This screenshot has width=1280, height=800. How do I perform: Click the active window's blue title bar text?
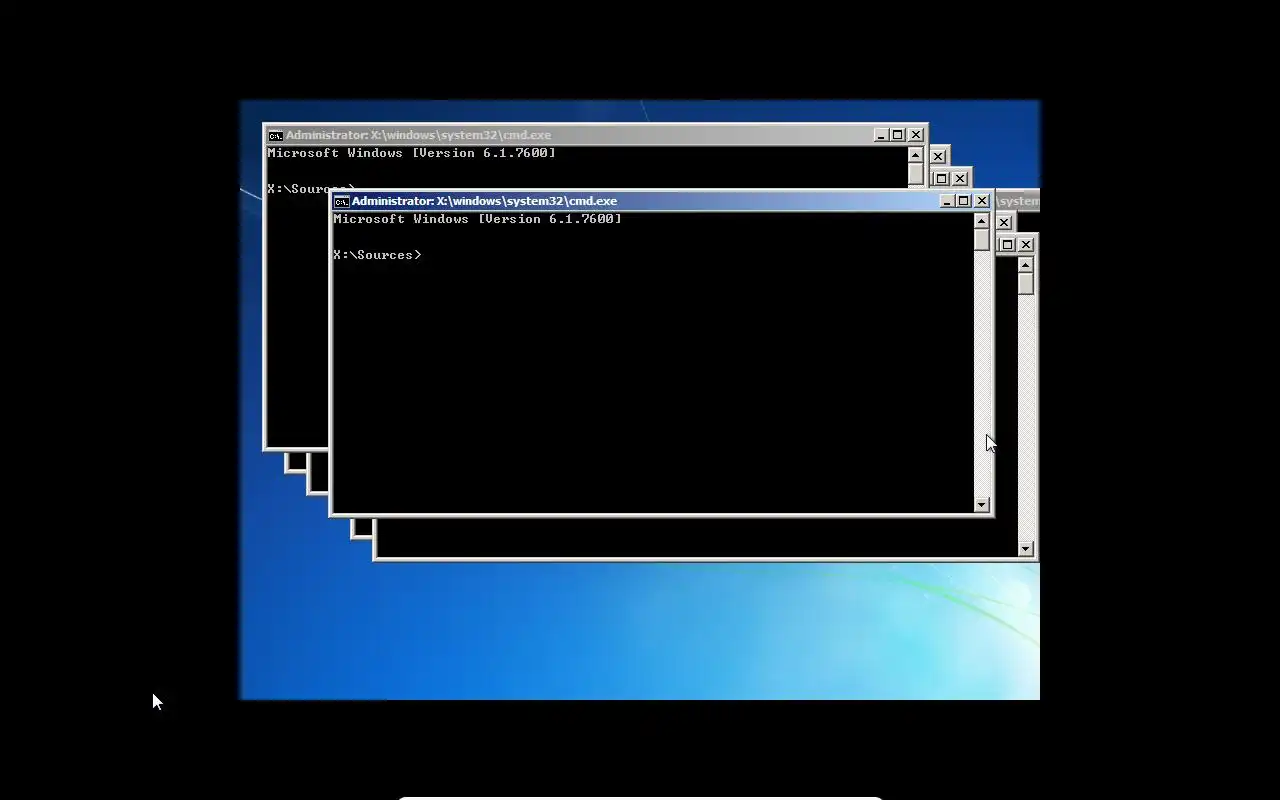coord(484,201)
